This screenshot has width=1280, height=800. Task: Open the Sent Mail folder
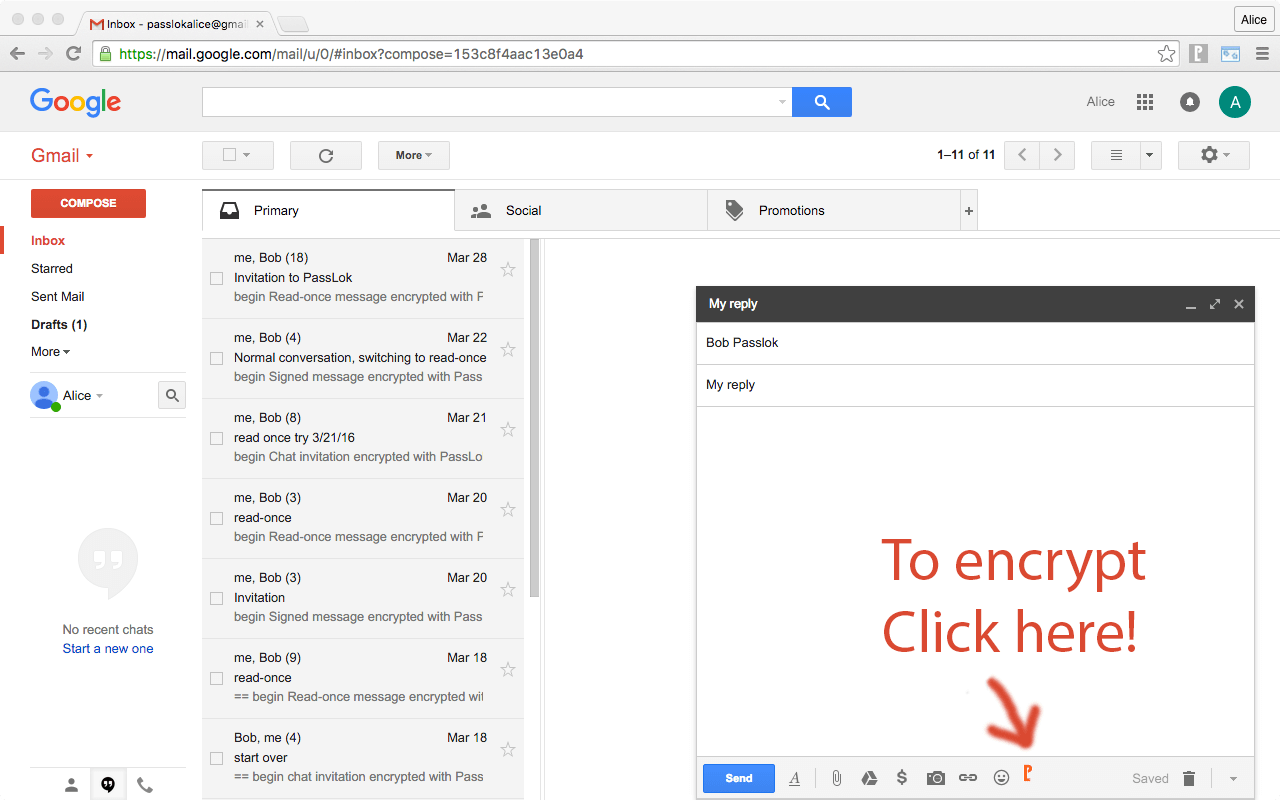point(58,297)
